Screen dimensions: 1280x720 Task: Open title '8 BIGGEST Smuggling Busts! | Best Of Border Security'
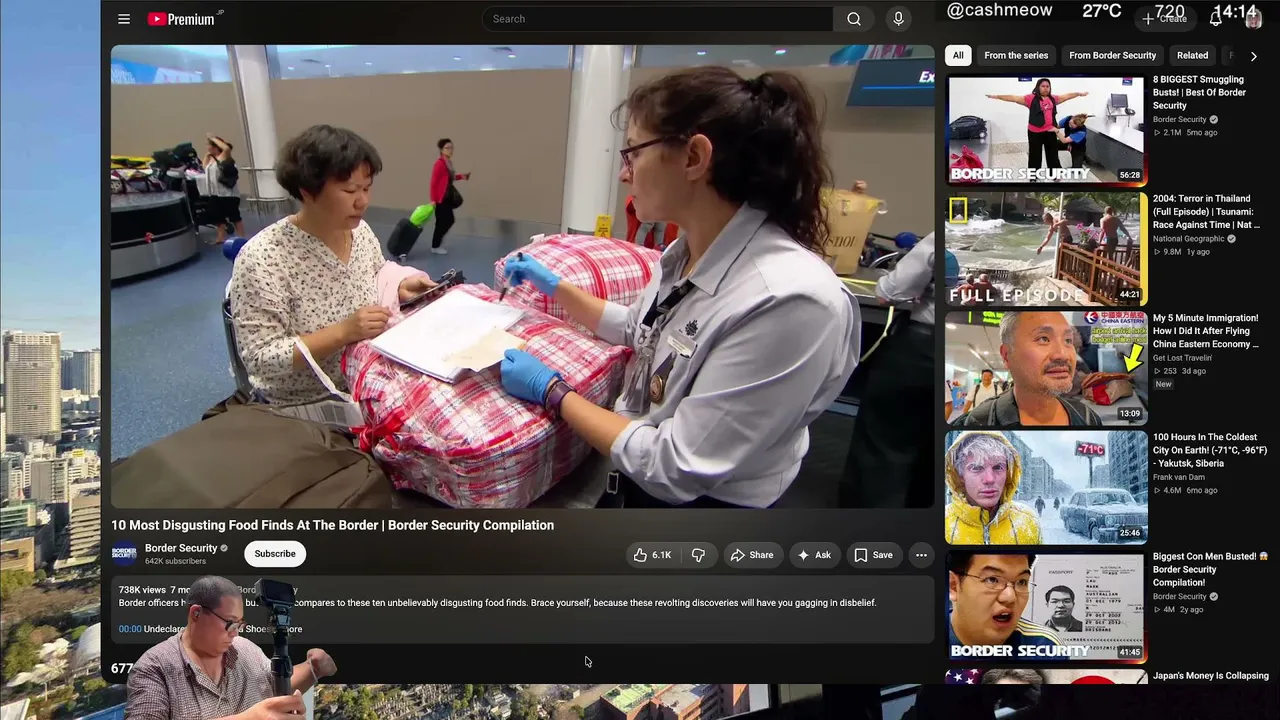point(1200,92)
